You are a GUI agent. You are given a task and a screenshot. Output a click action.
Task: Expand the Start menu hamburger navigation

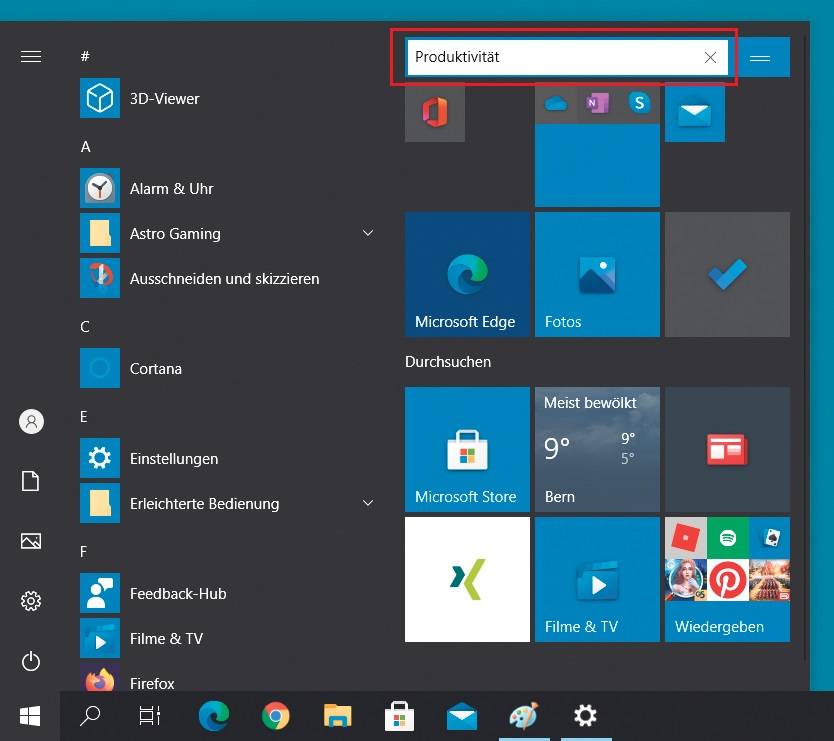pos(31,56)
